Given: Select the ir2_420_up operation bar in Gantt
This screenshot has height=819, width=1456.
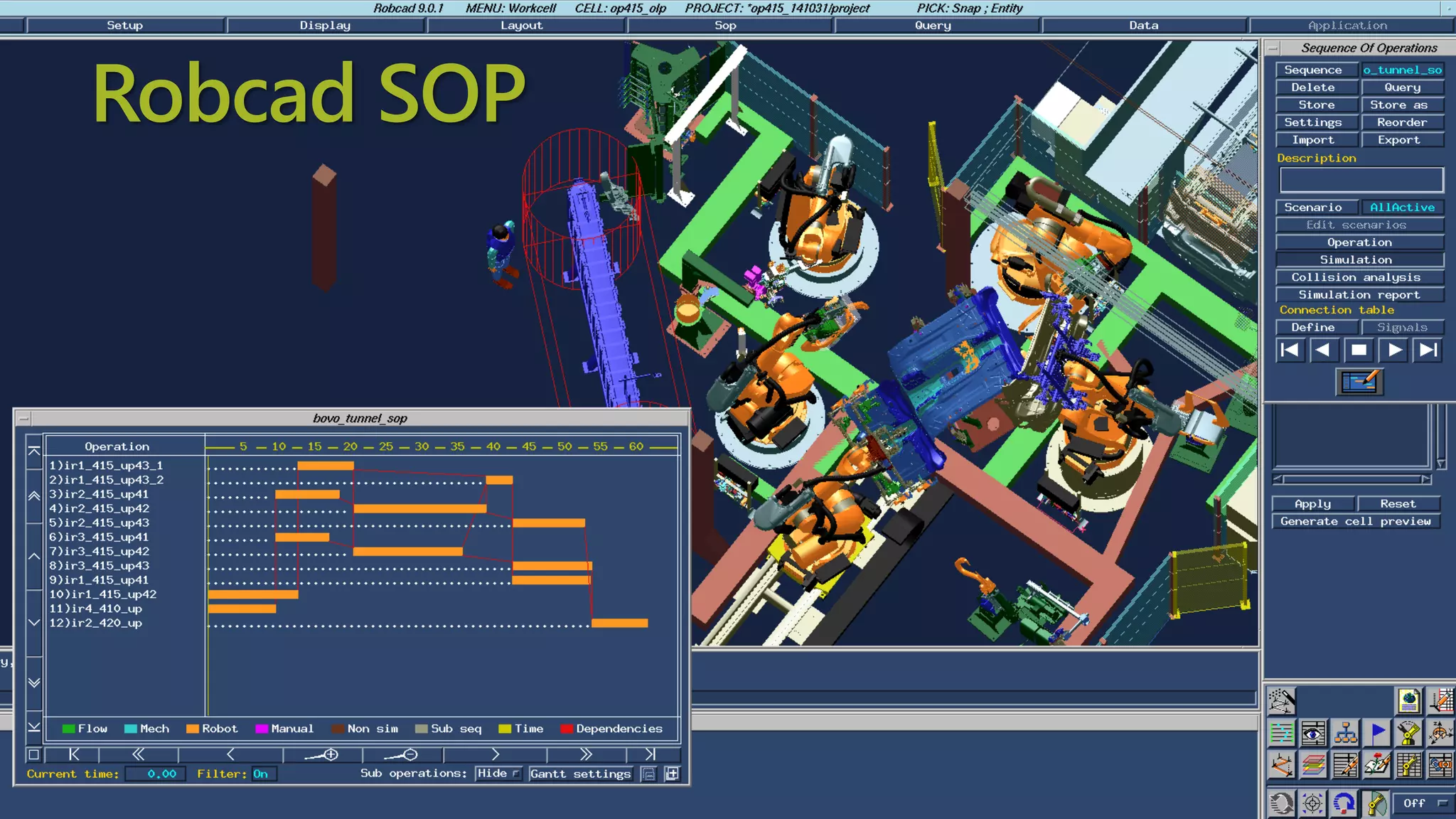Looking at the screenshot, I should pos(619,623).
